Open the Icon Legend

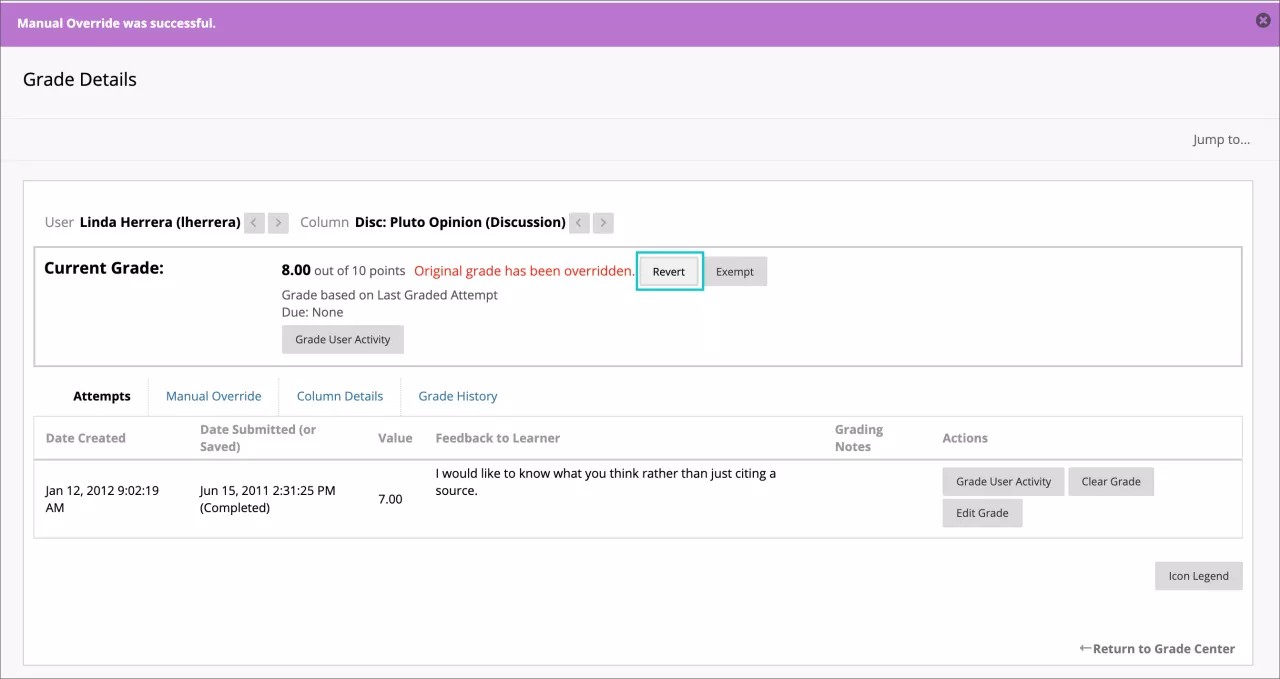tap(1198, 576)
